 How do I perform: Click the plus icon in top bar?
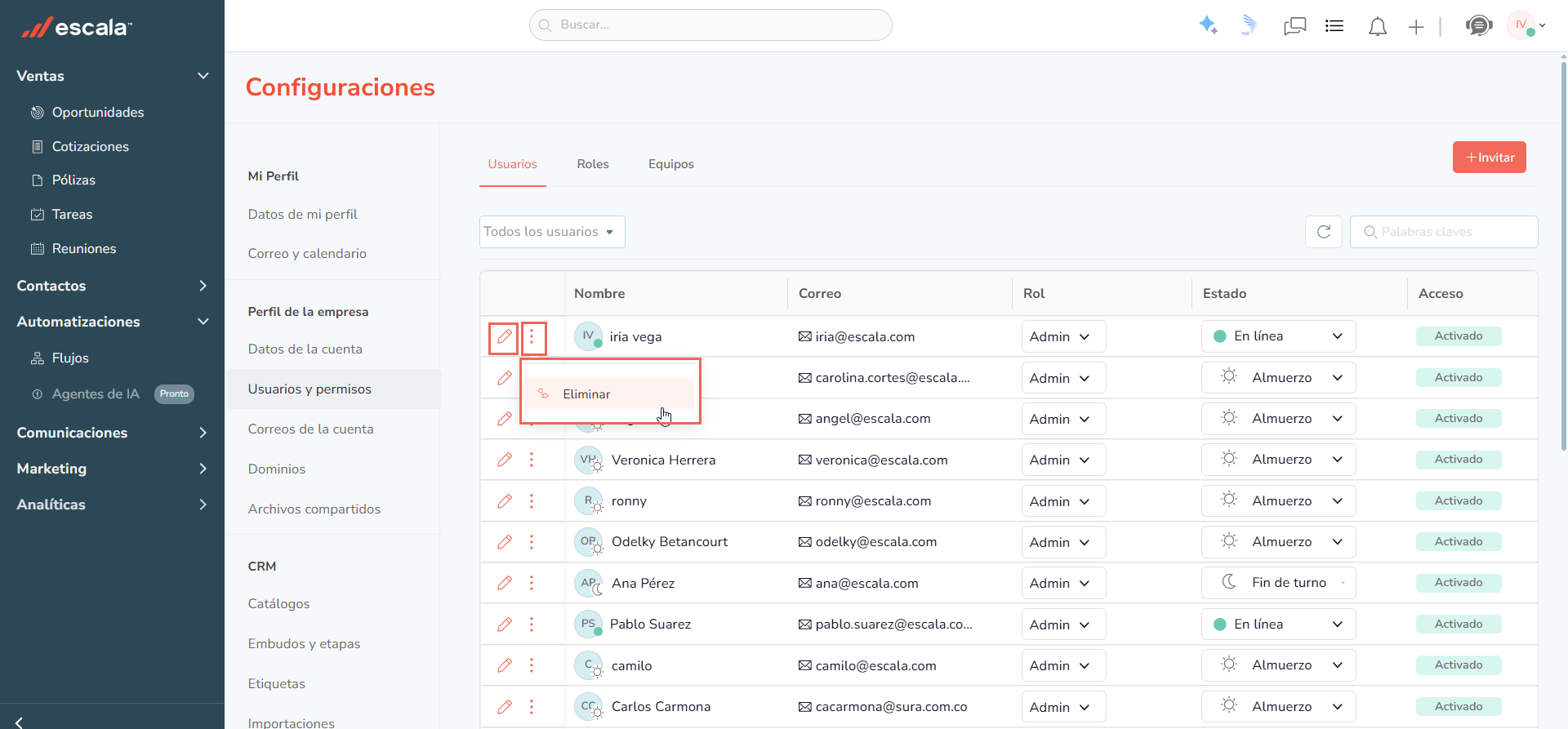tap(1416, 27)
